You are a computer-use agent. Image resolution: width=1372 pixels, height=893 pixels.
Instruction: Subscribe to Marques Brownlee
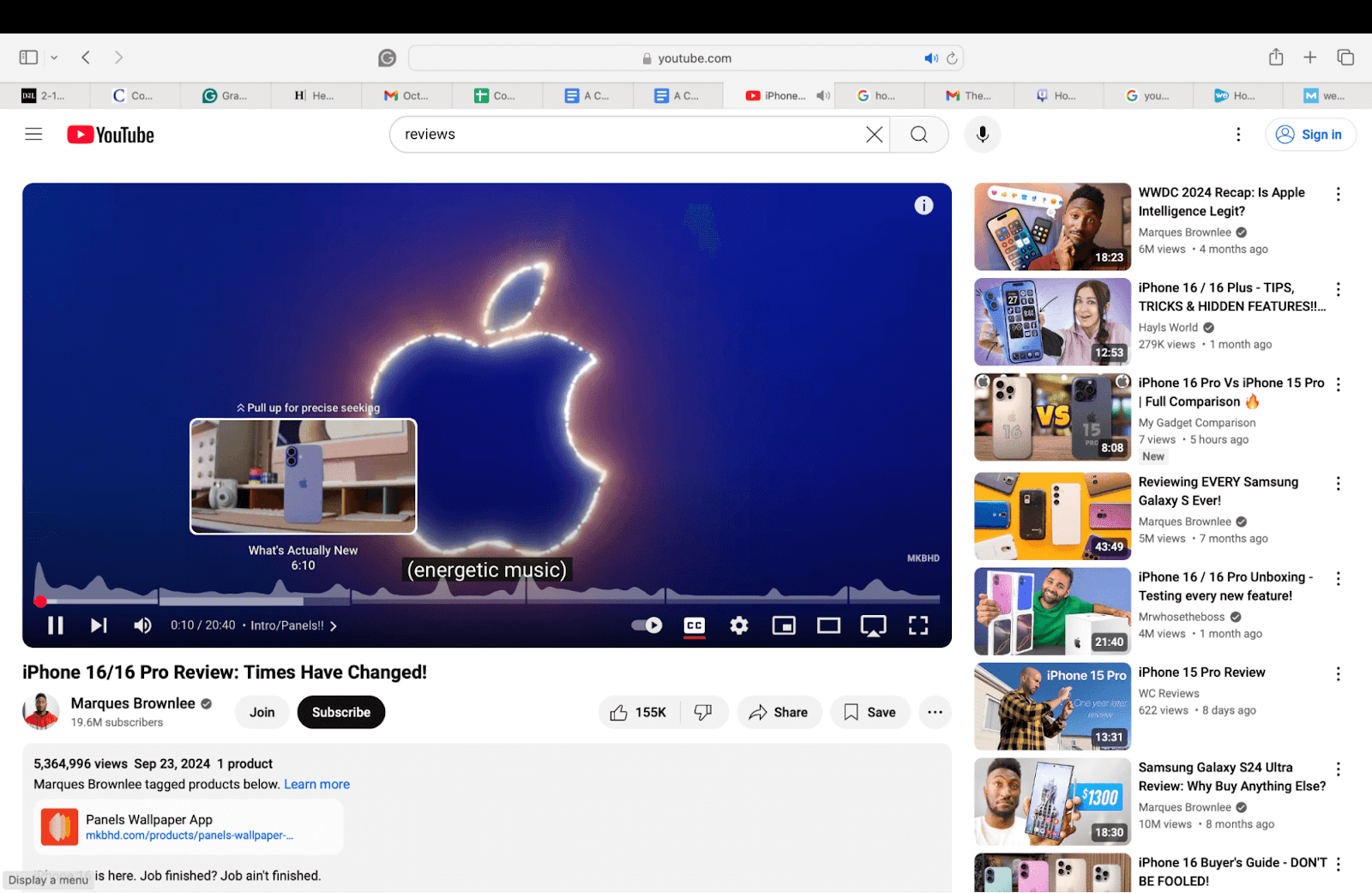(x=341, y=712)
